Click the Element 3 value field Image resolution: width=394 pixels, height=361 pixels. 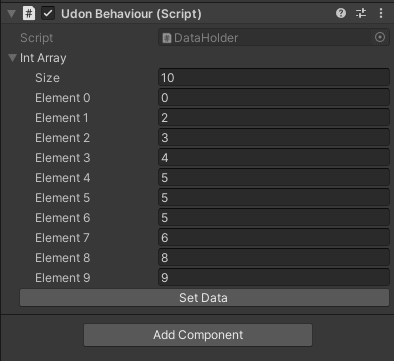274,158
